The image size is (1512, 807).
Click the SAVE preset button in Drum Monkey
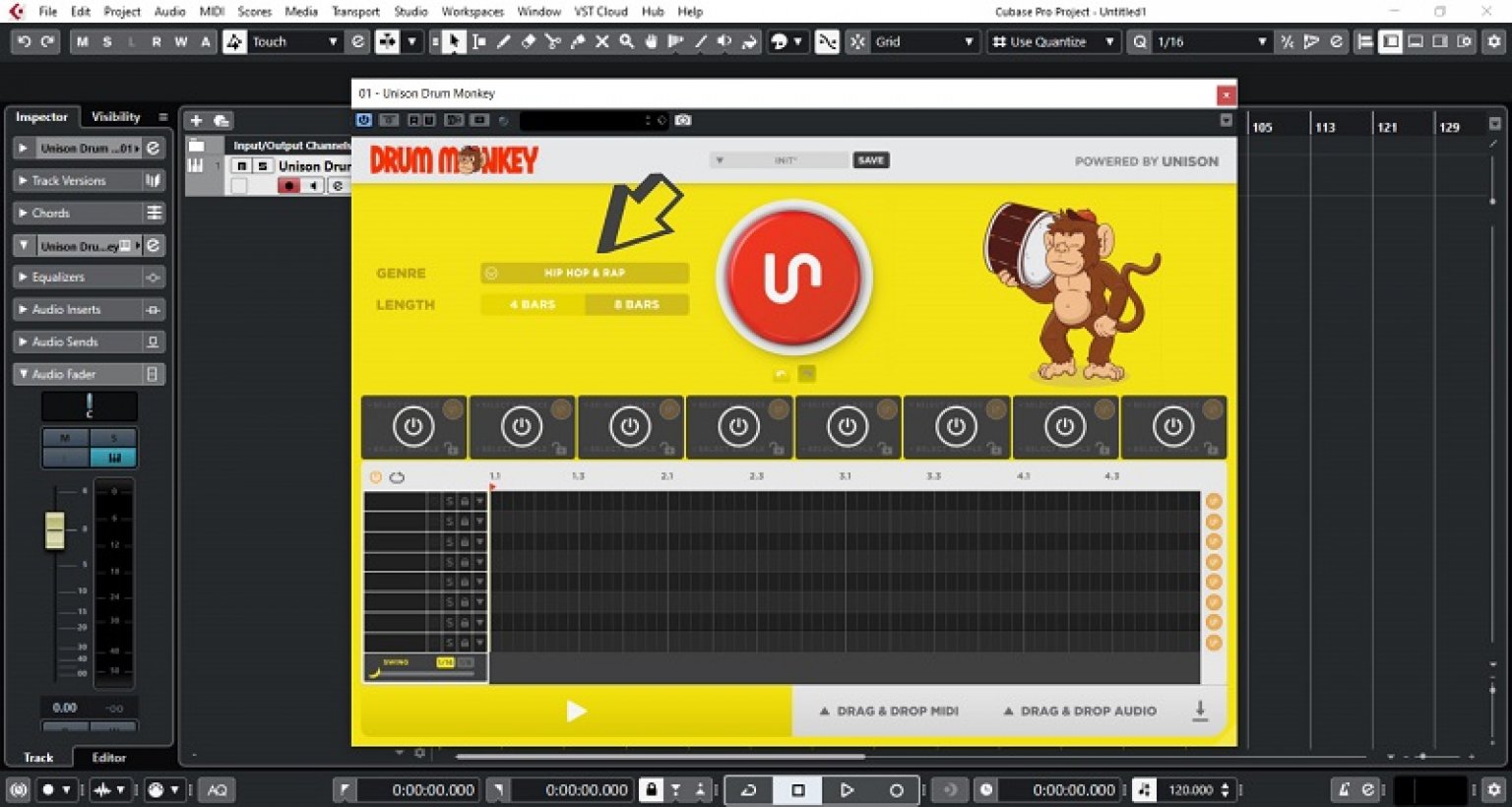pos(870,159)
